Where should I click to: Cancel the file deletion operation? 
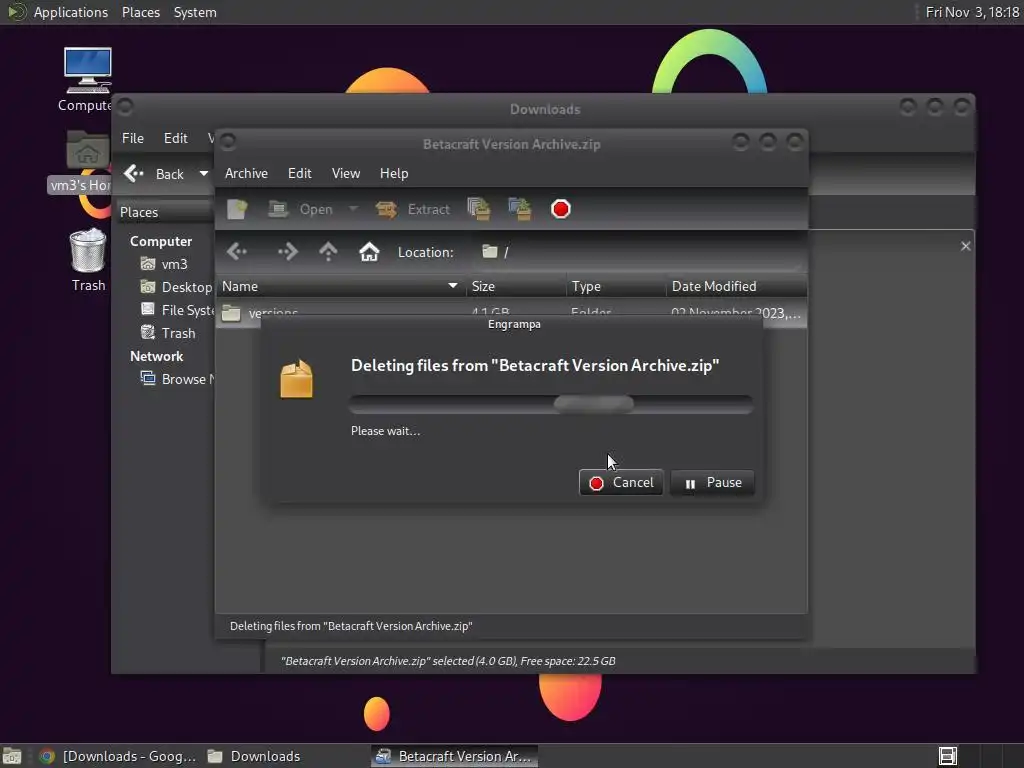(621, 483)
